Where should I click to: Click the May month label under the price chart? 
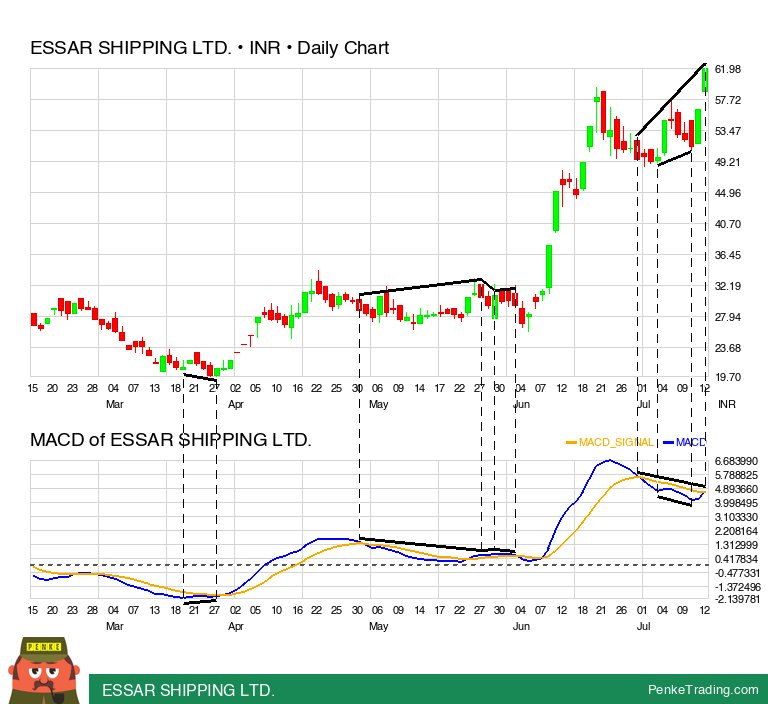pyautogui.click(x=379, y=405)
